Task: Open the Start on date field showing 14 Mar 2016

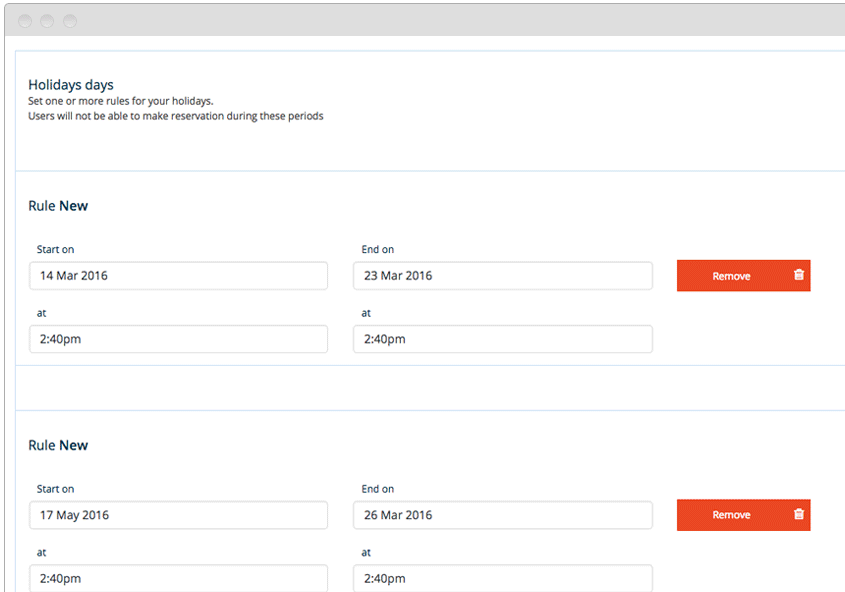Action: point(178,275)
